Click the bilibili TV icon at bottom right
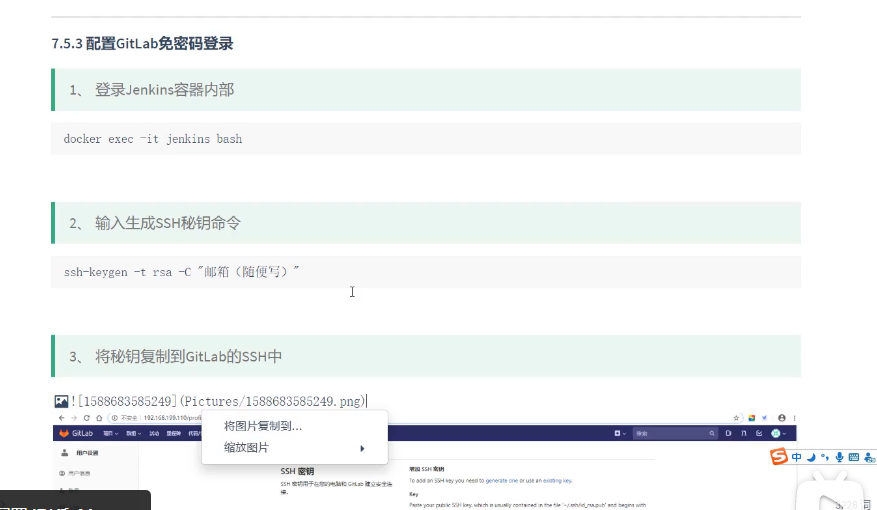This screenshot has width=877, height=510. (829, 491)
